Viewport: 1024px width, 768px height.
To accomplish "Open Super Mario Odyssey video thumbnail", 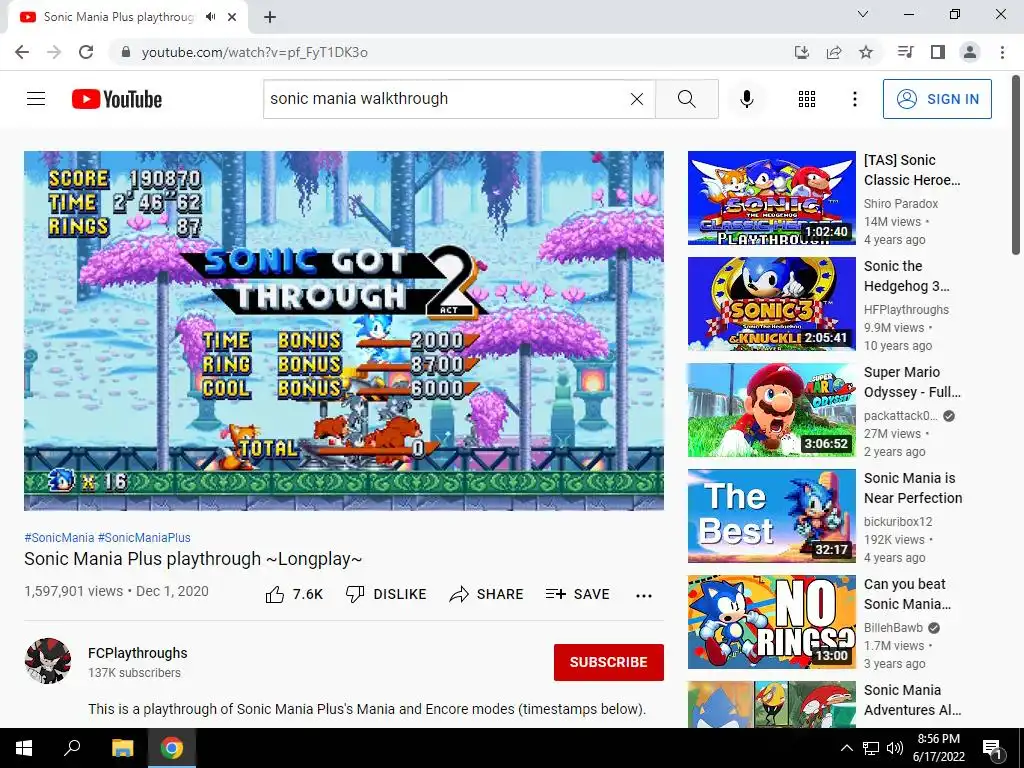I will (772, 410).
